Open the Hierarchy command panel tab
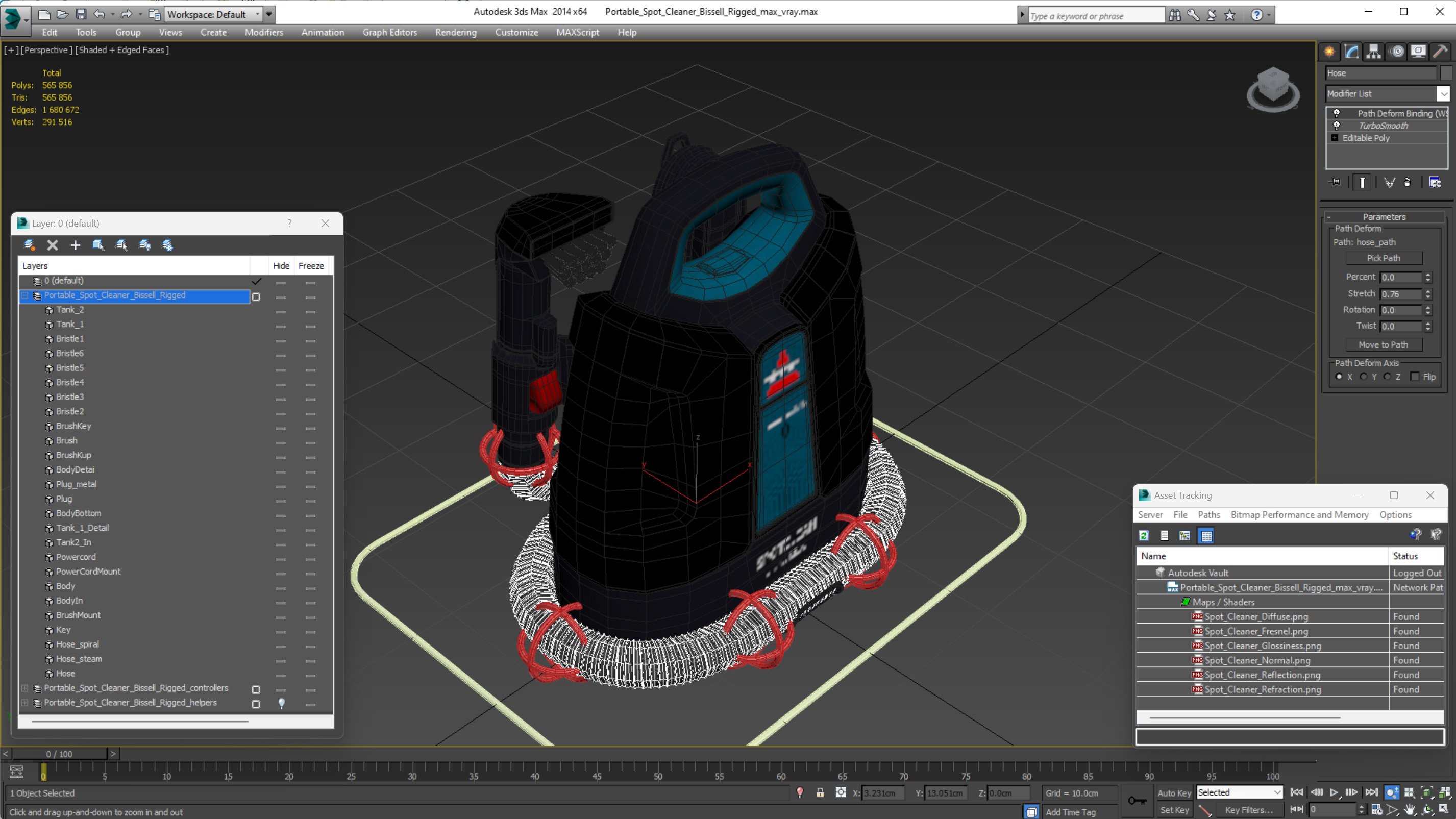This screenshot has width=1456, height=819. pyautogui.click(x=1373, y=52)
